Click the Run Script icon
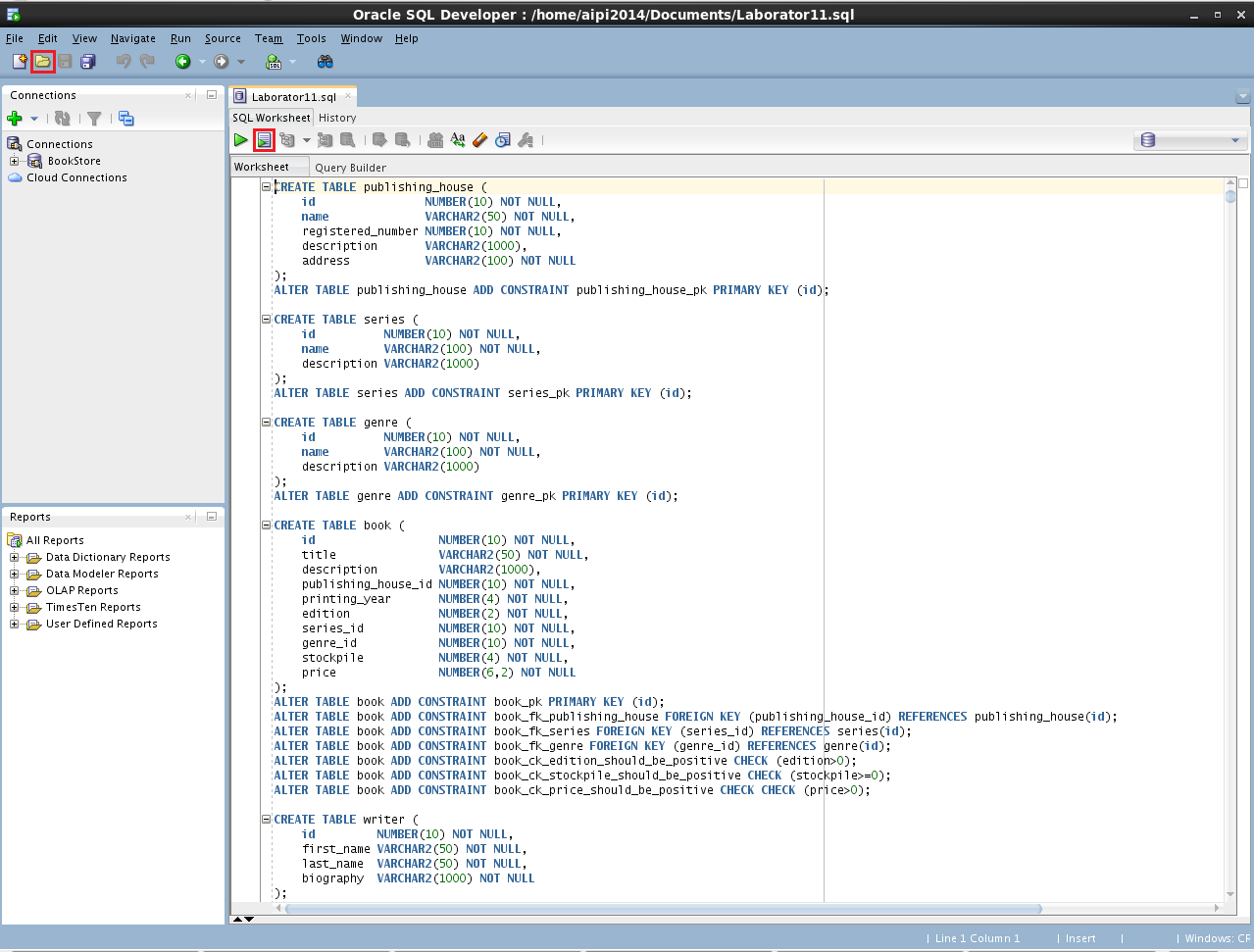The height and width of the screenshot is (952, 1254). [264, 140]
